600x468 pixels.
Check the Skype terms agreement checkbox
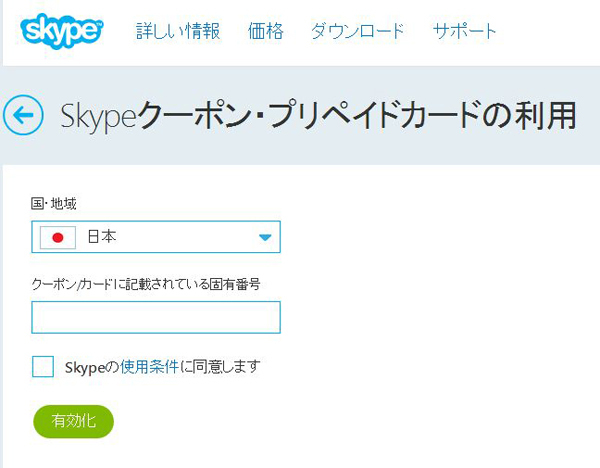(x=43, y=367)
